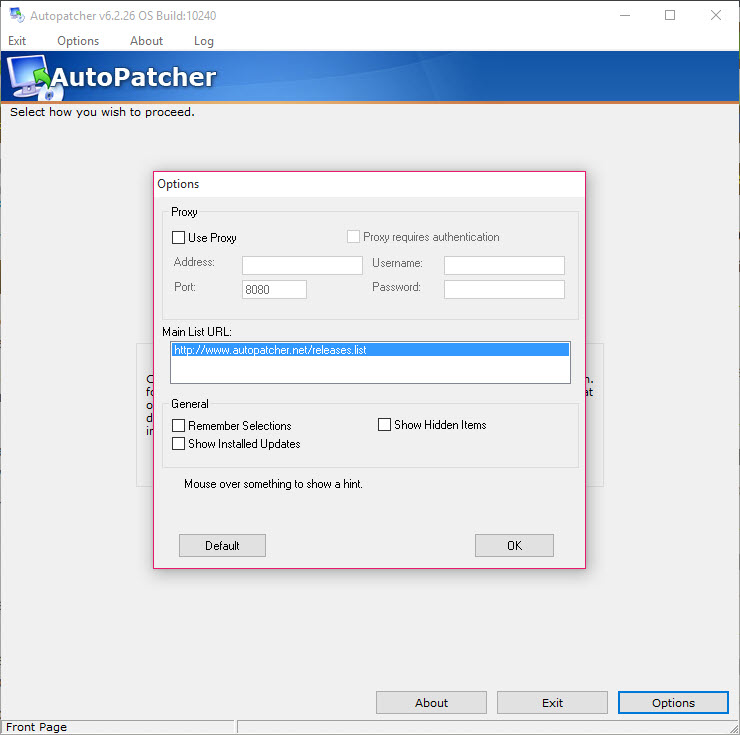Select the releases.list URL entry
740x735 pixels.
[370, 350]
